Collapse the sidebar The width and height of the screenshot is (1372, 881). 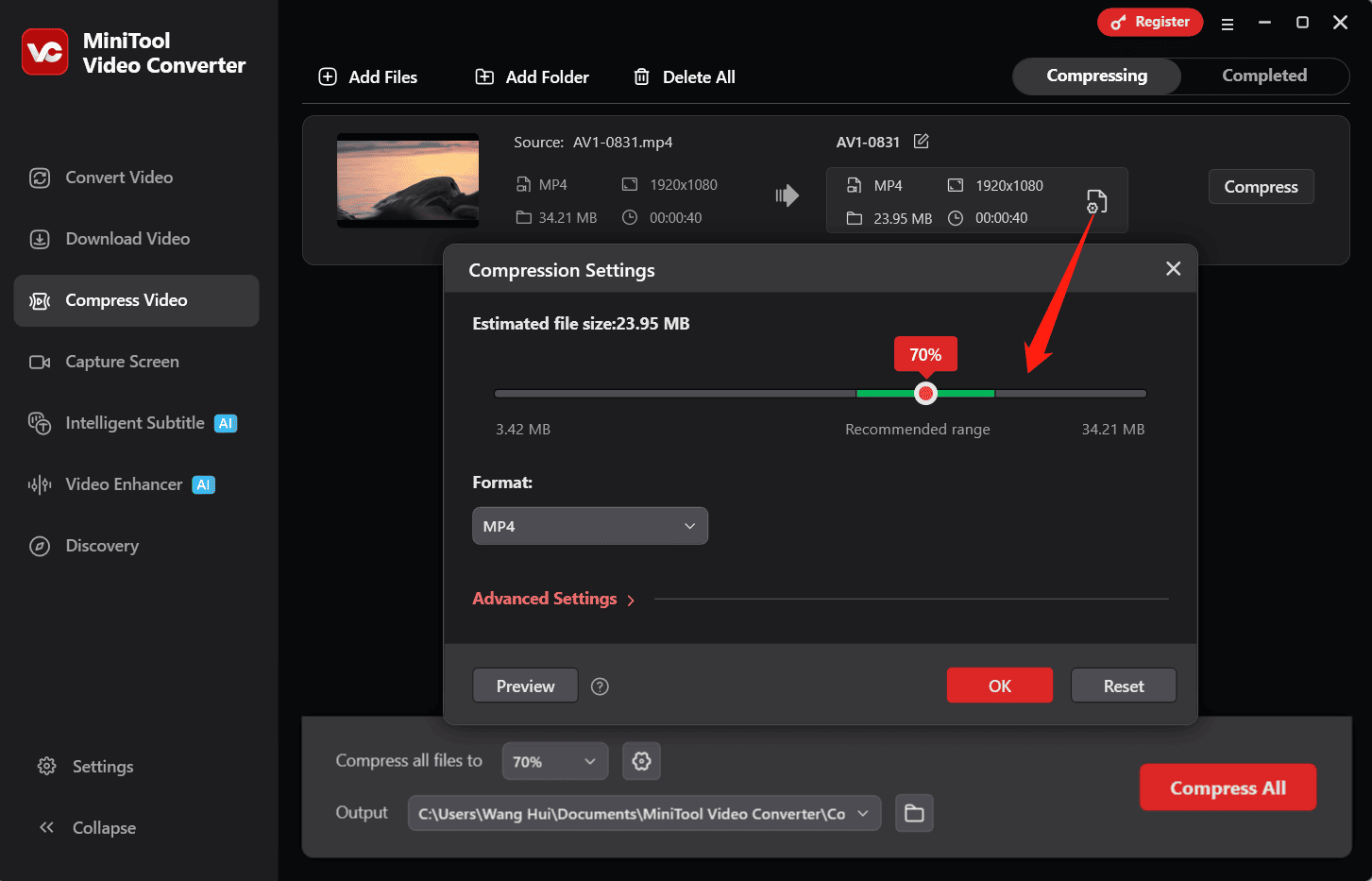87,828
